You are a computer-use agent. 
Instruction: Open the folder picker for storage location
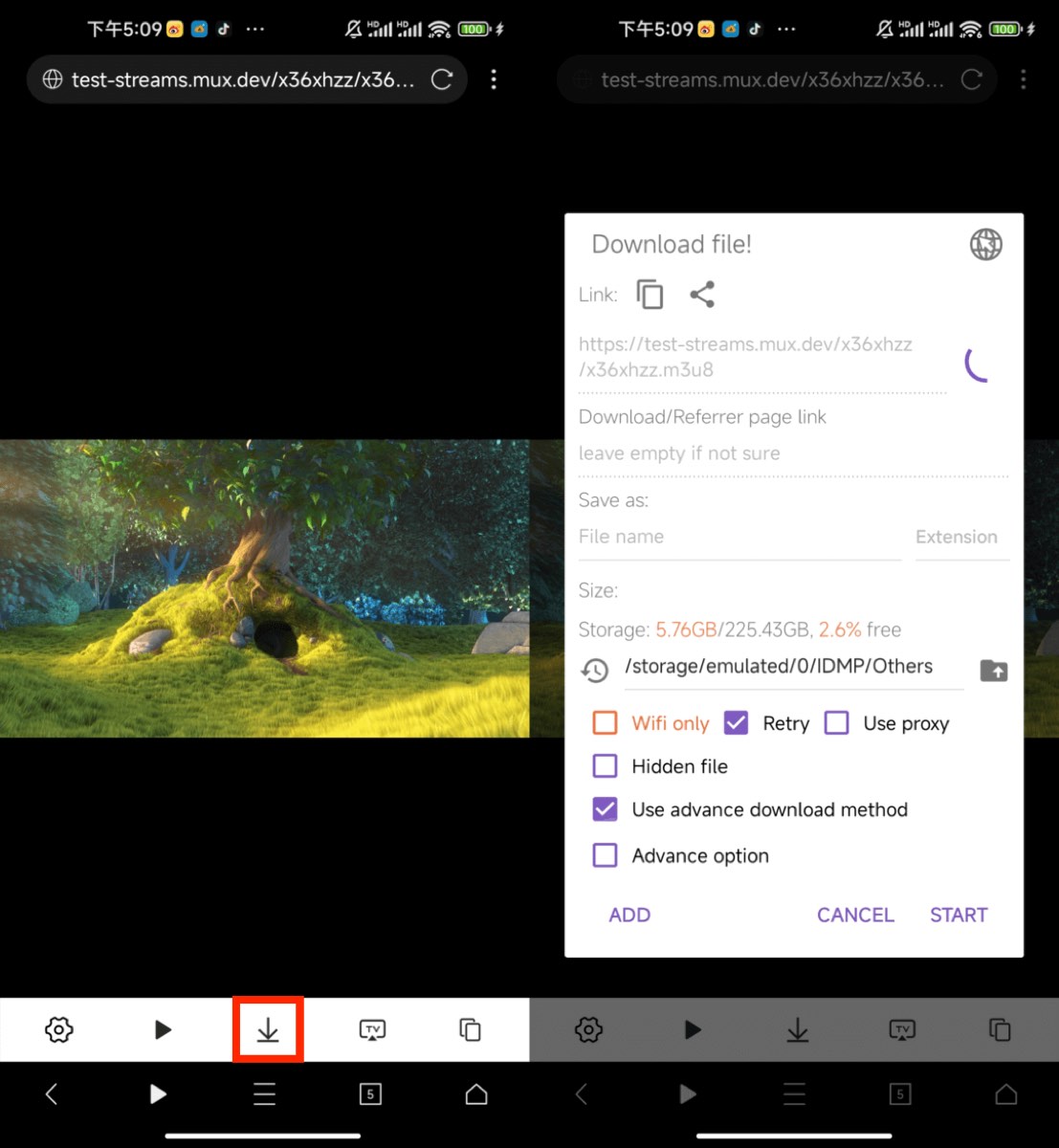pos(994,671)
